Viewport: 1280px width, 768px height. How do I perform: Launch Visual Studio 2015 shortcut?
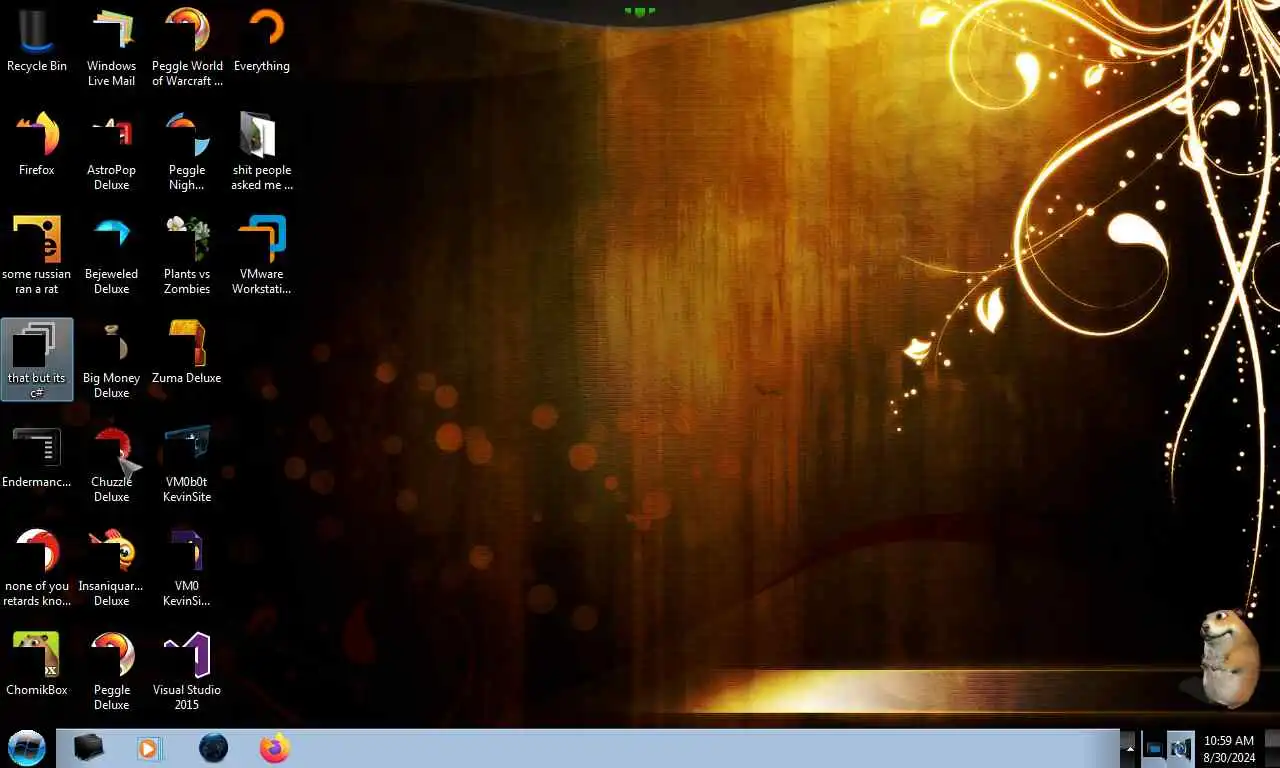click(187, 672)
